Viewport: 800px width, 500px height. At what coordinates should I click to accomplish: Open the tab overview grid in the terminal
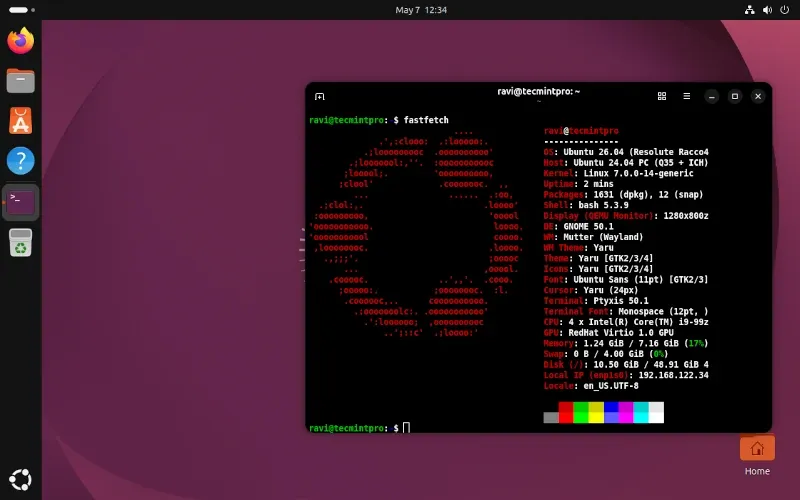(x=662, y=96)
